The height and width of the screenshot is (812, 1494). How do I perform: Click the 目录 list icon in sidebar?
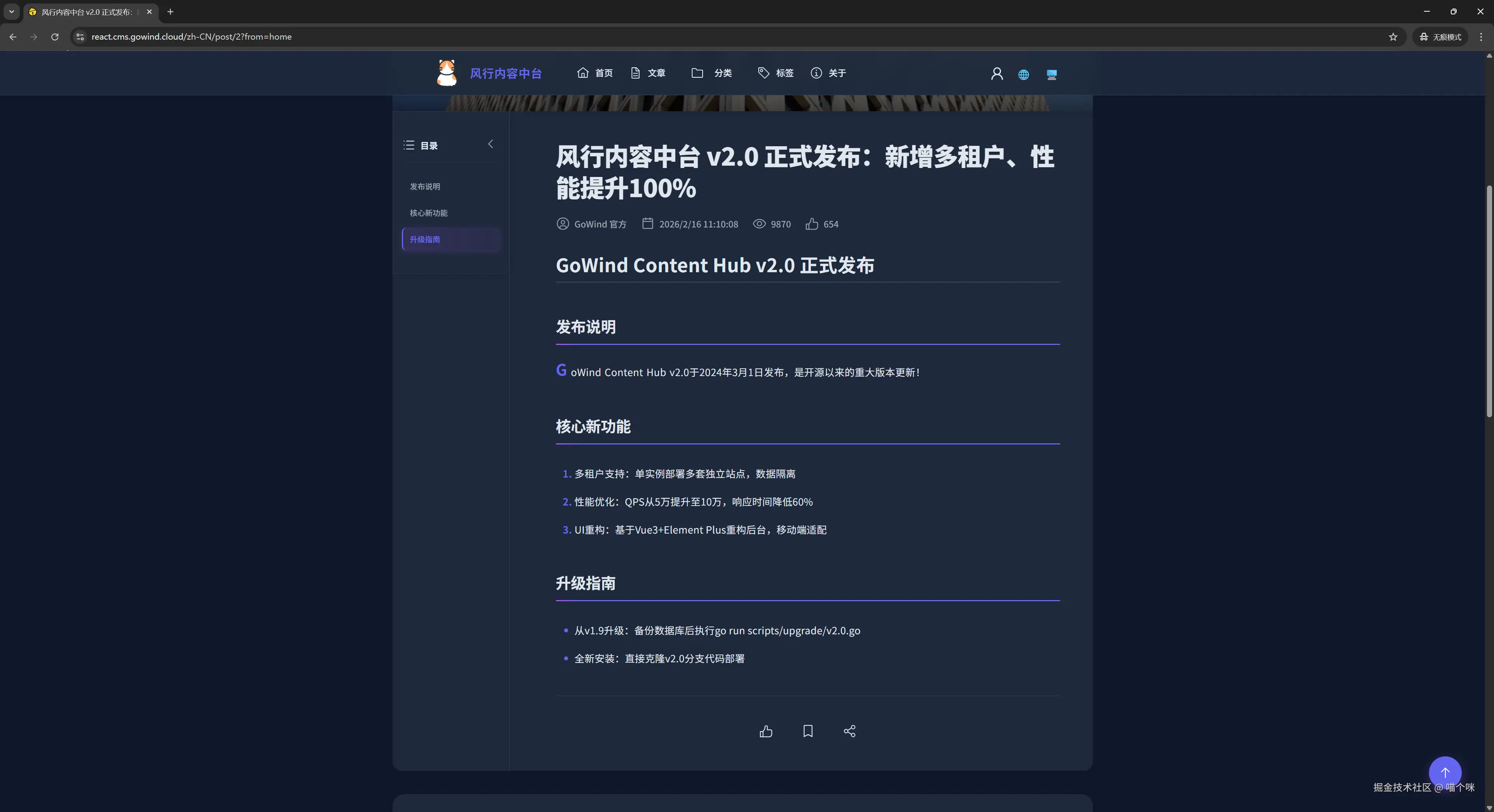pyautogui.click(x=409, y=145)
